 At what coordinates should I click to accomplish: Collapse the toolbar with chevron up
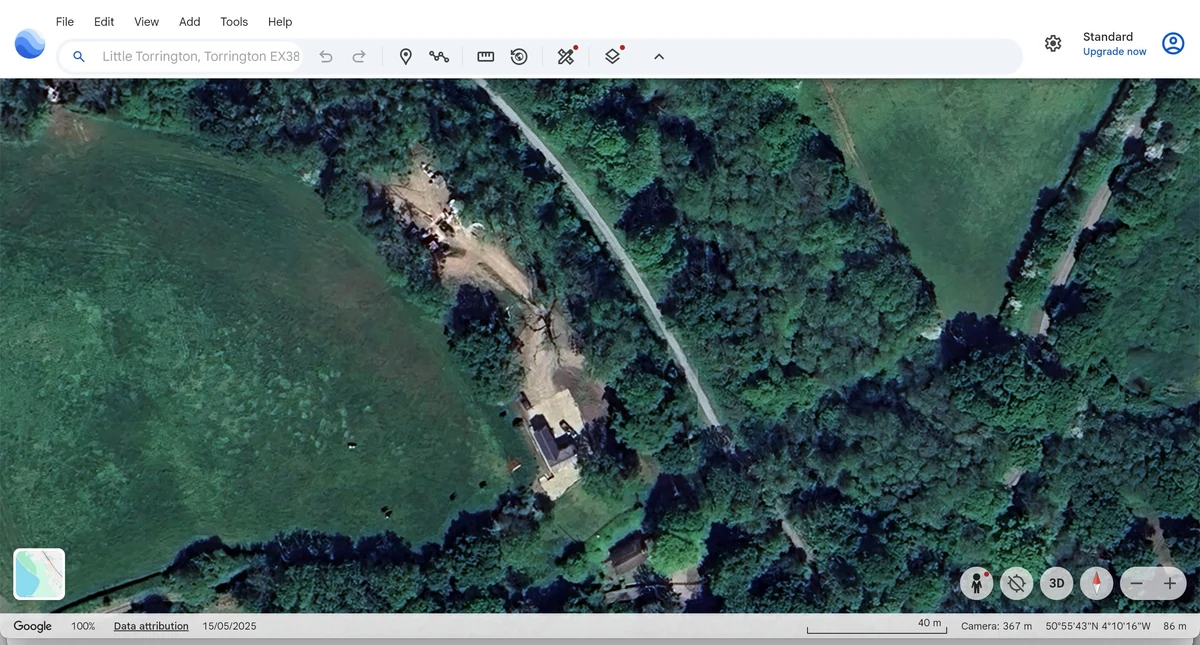point(659,57)
